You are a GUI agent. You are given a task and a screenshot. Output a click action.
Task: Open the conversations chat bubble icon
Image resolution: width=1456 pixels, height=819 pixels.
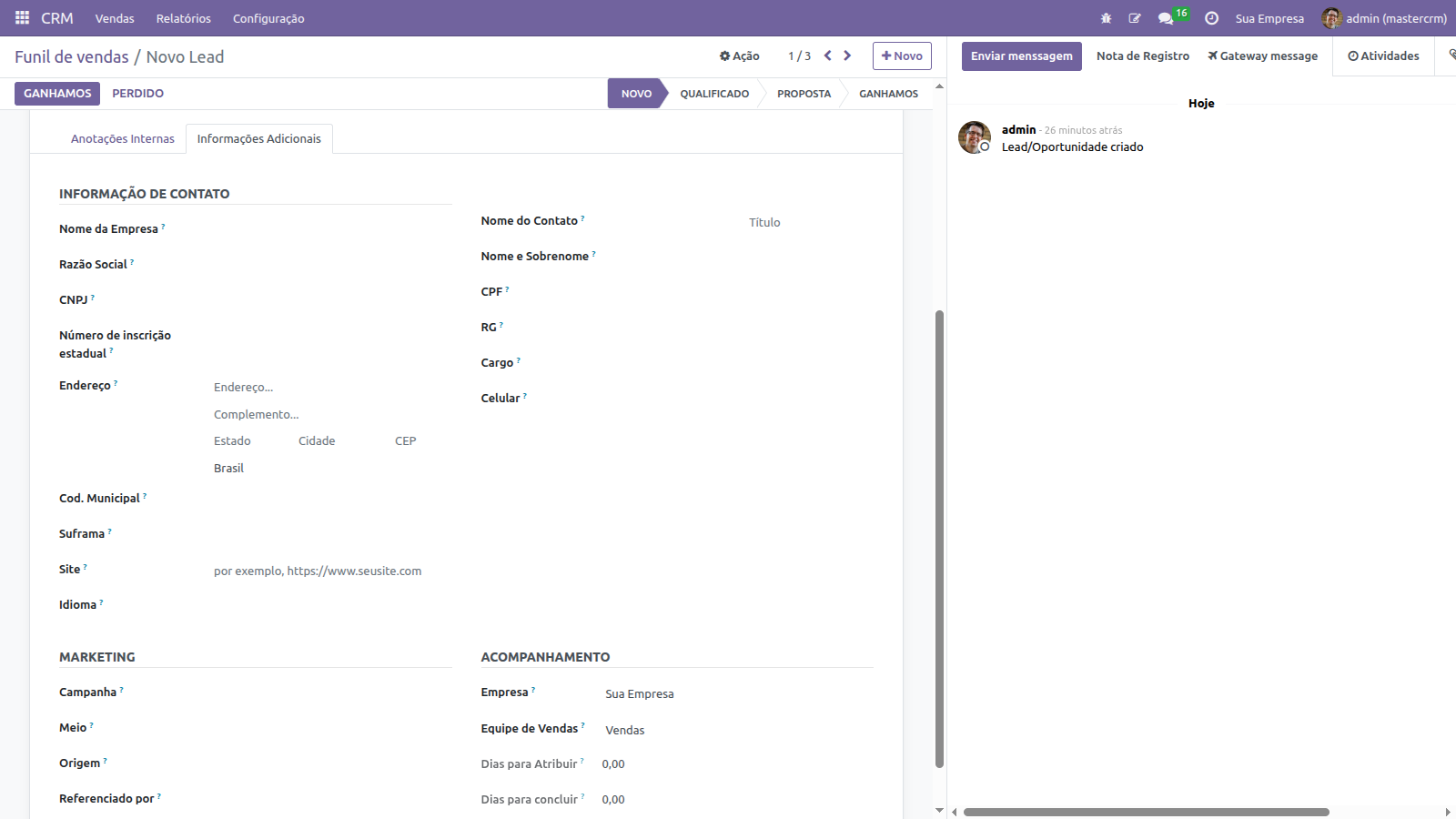(1165, 18)
